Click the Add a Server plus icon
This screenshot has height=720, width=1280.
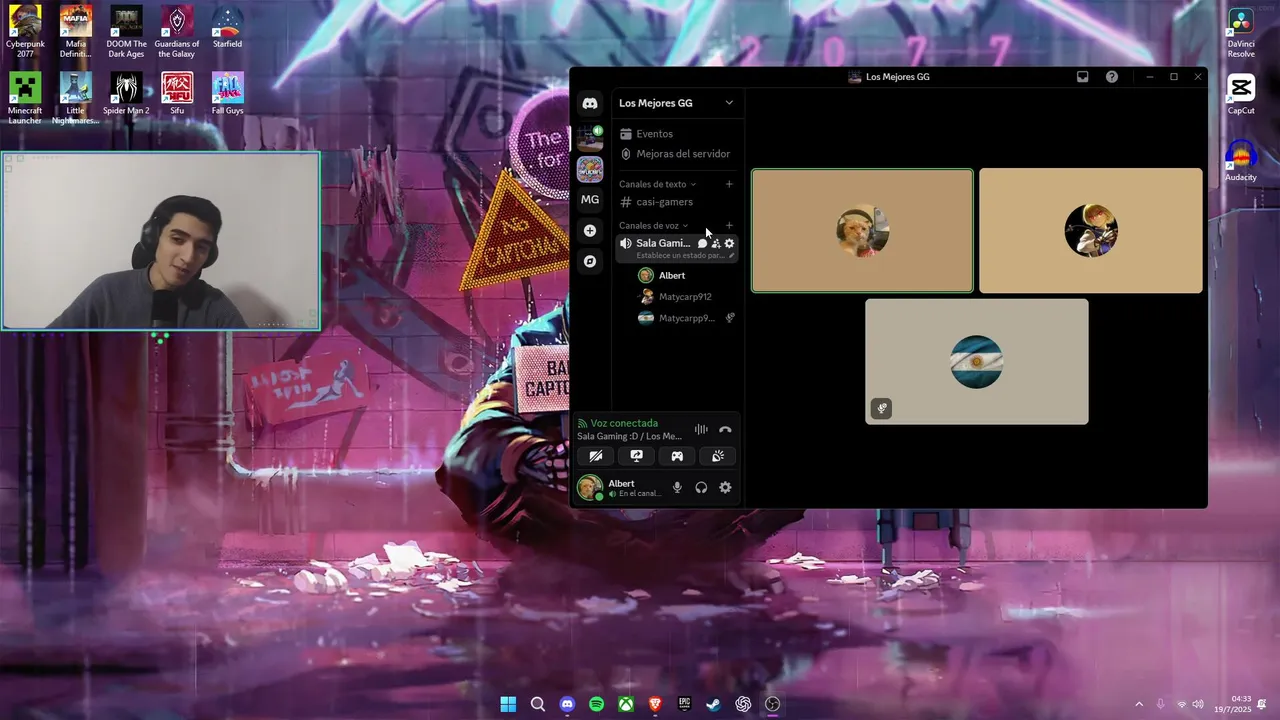590,230
